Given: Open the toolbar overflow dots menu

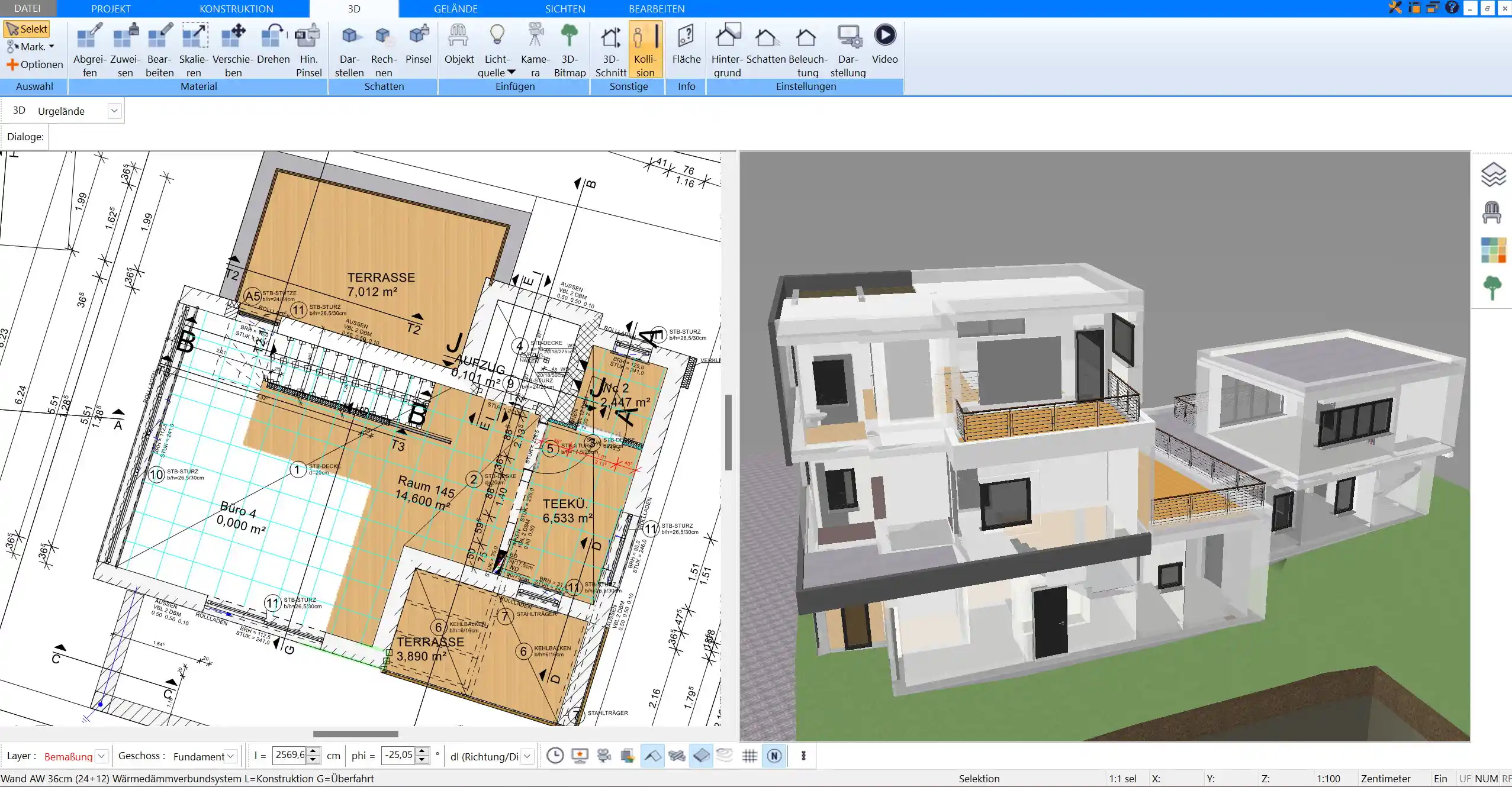Looking at the screenshot, I should click(x=803, y=756).
